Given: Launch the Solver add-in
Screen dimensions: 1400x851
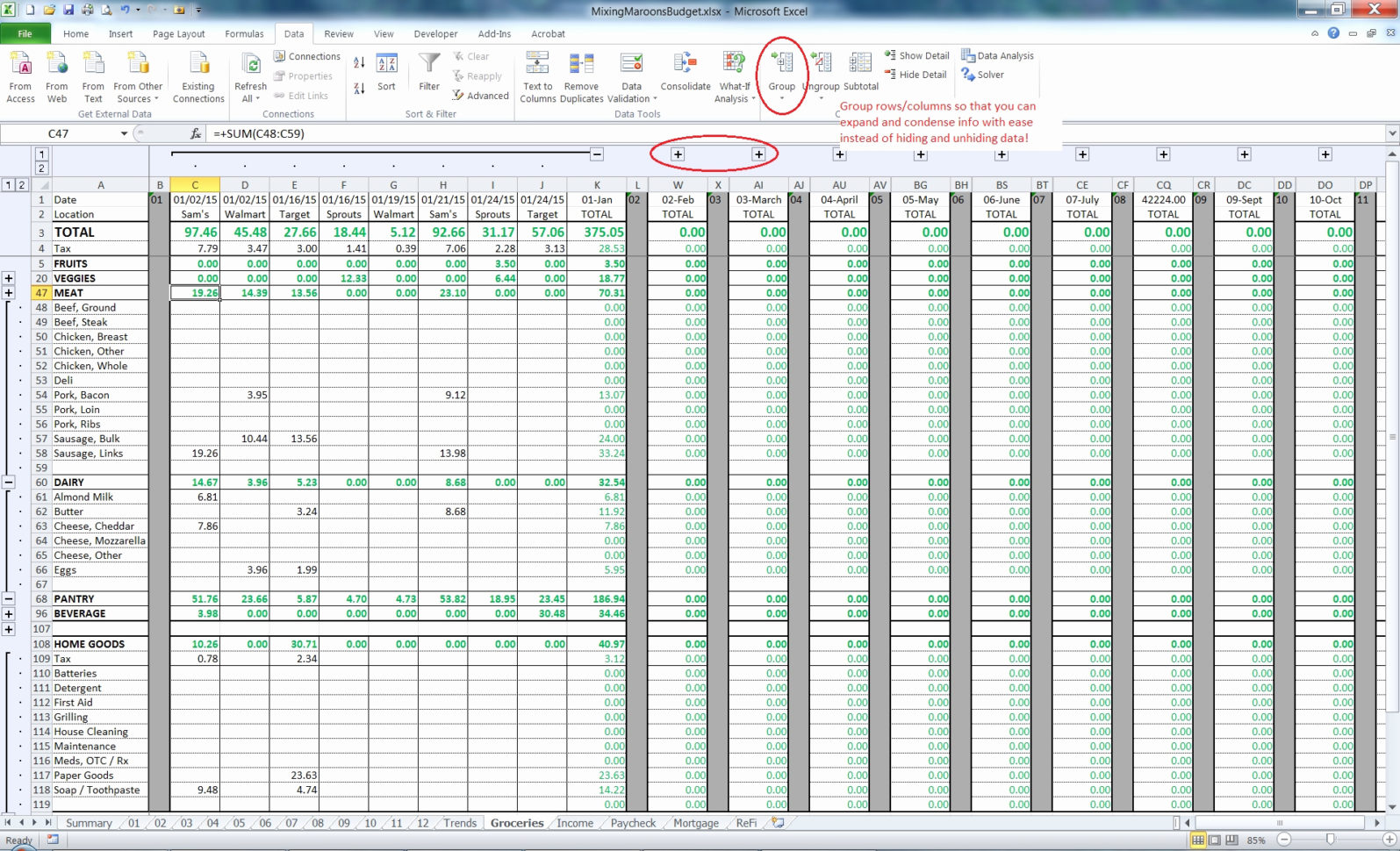Looking at the screenshot, I should pyautogui.click(x=983, y=75).
